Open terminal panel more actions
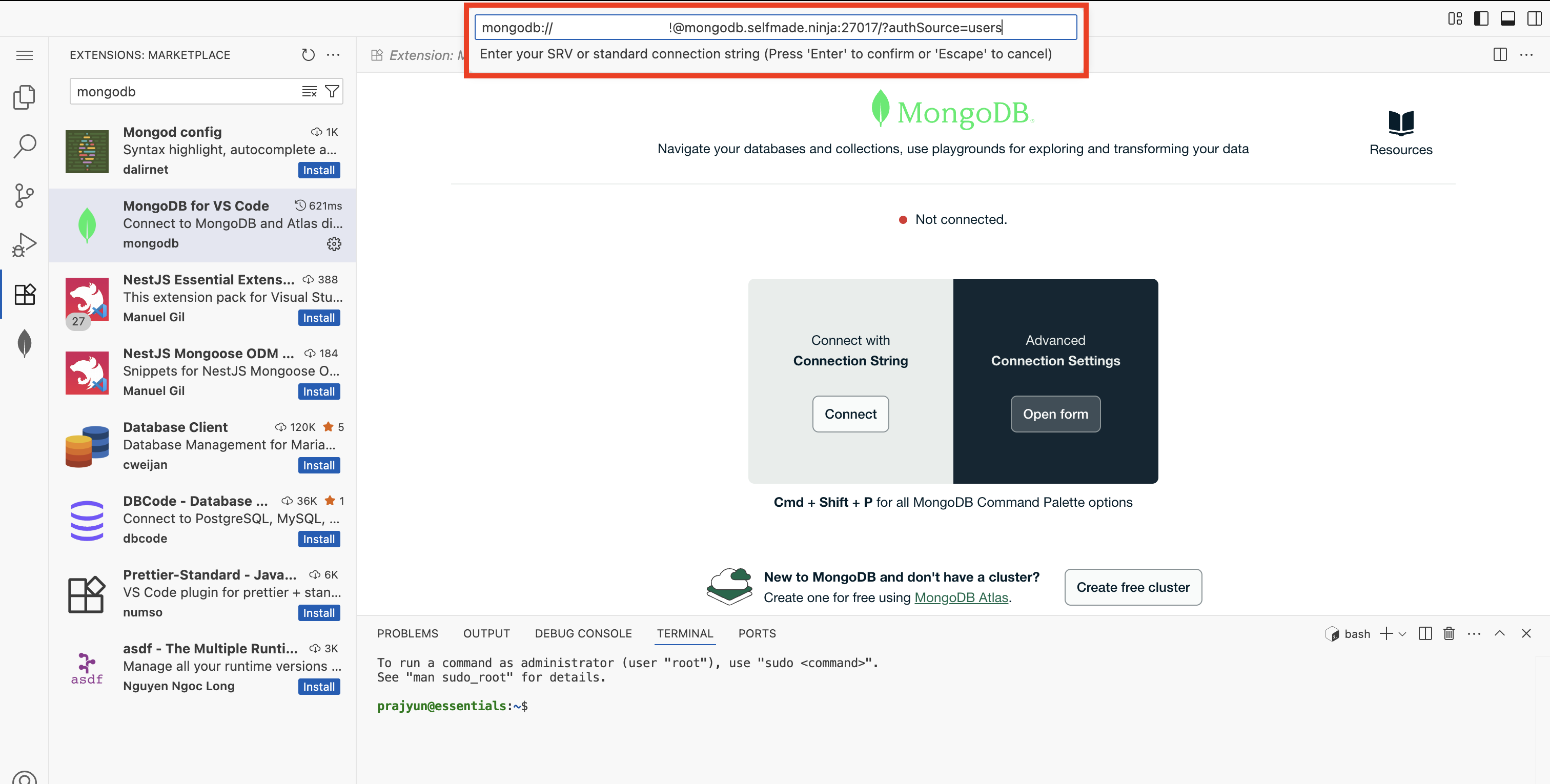 coord(1474,633)
